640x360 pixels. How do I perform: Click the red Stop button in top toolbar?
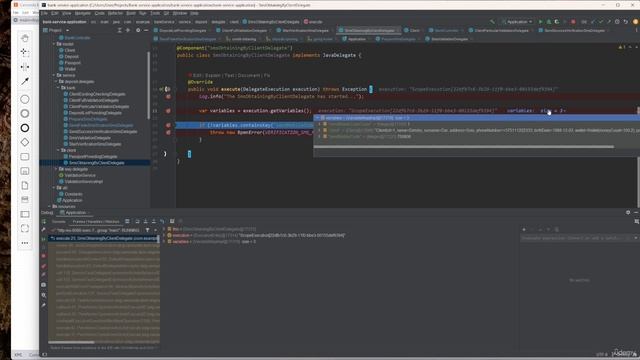click(x=573, y=22)
